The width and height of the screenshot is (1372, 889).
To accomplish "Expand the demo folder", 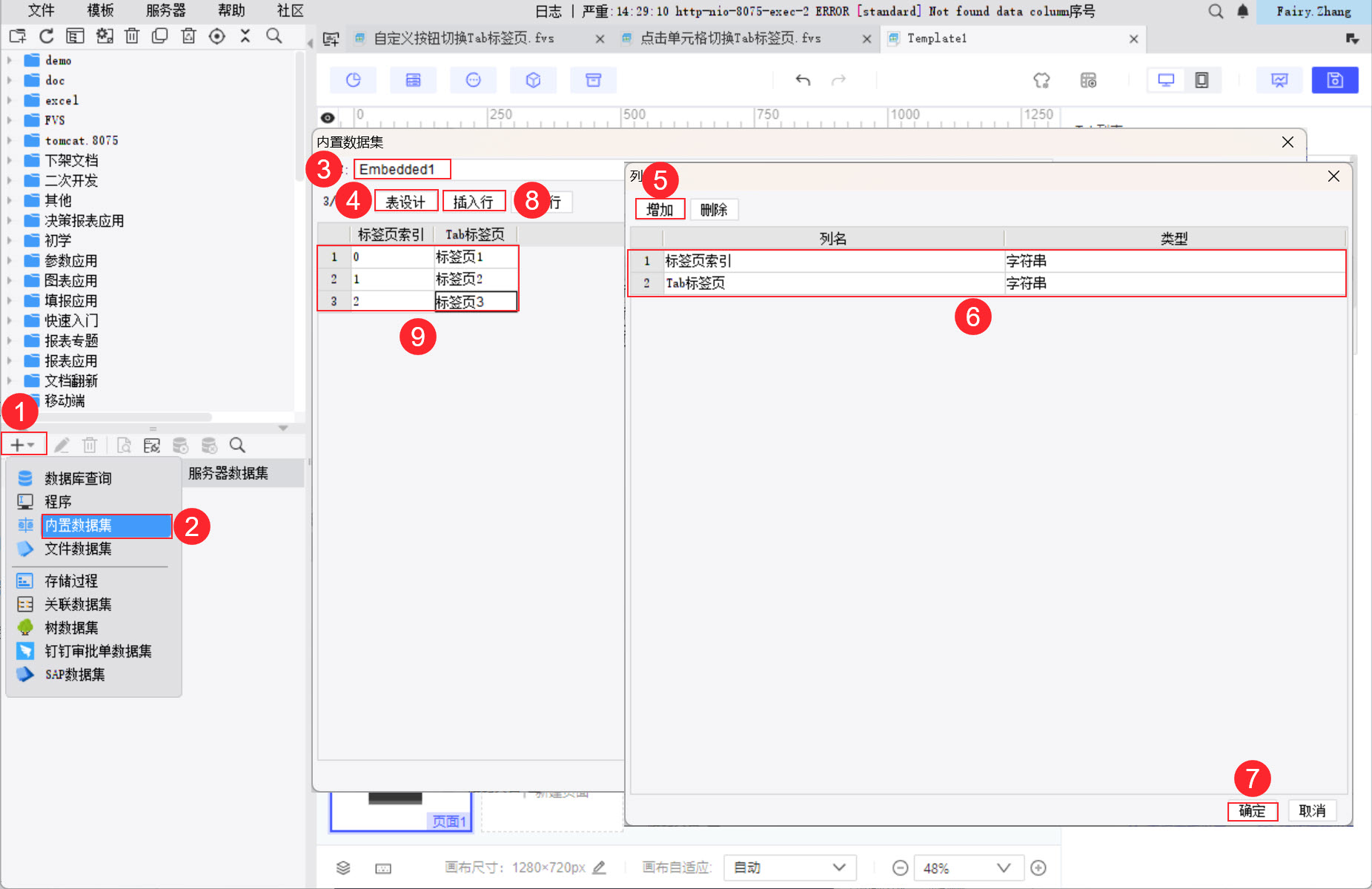I will [x=10, y=60].
